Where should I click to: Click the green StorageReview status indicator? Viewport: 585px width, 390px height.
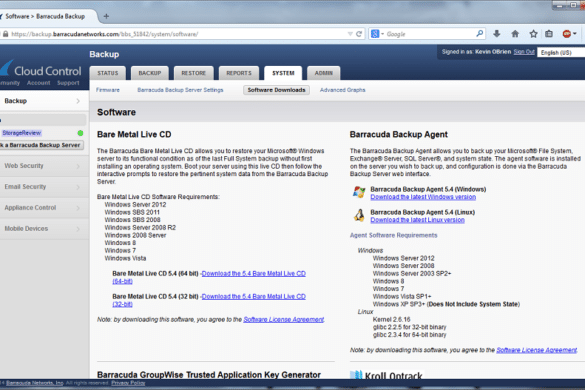pos(80,133)
